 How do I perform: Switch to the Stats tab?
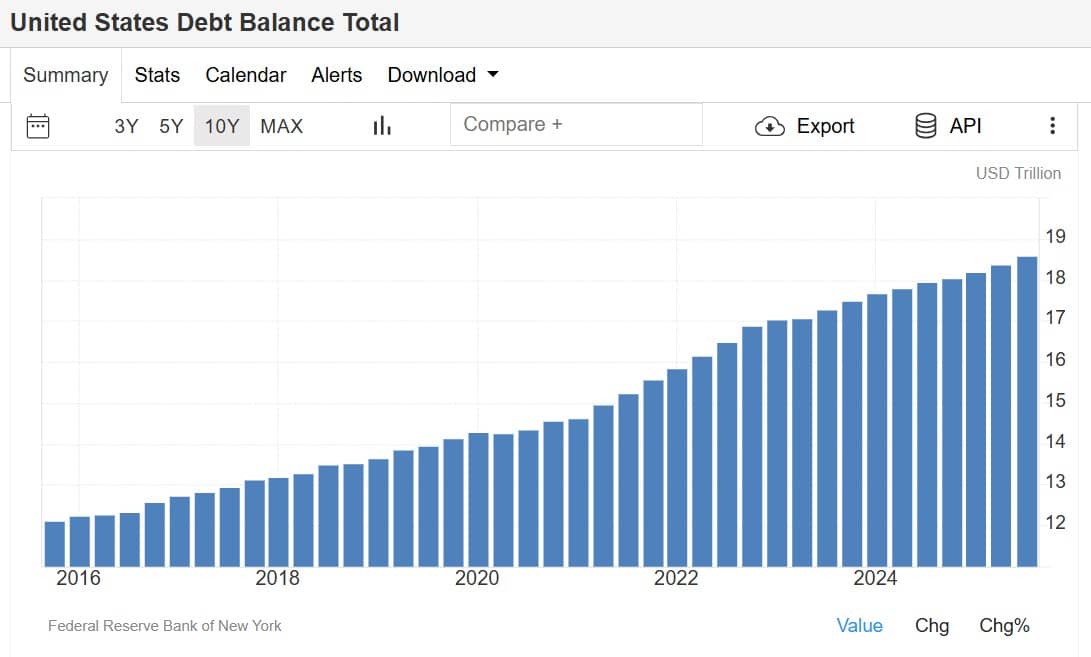157,75
